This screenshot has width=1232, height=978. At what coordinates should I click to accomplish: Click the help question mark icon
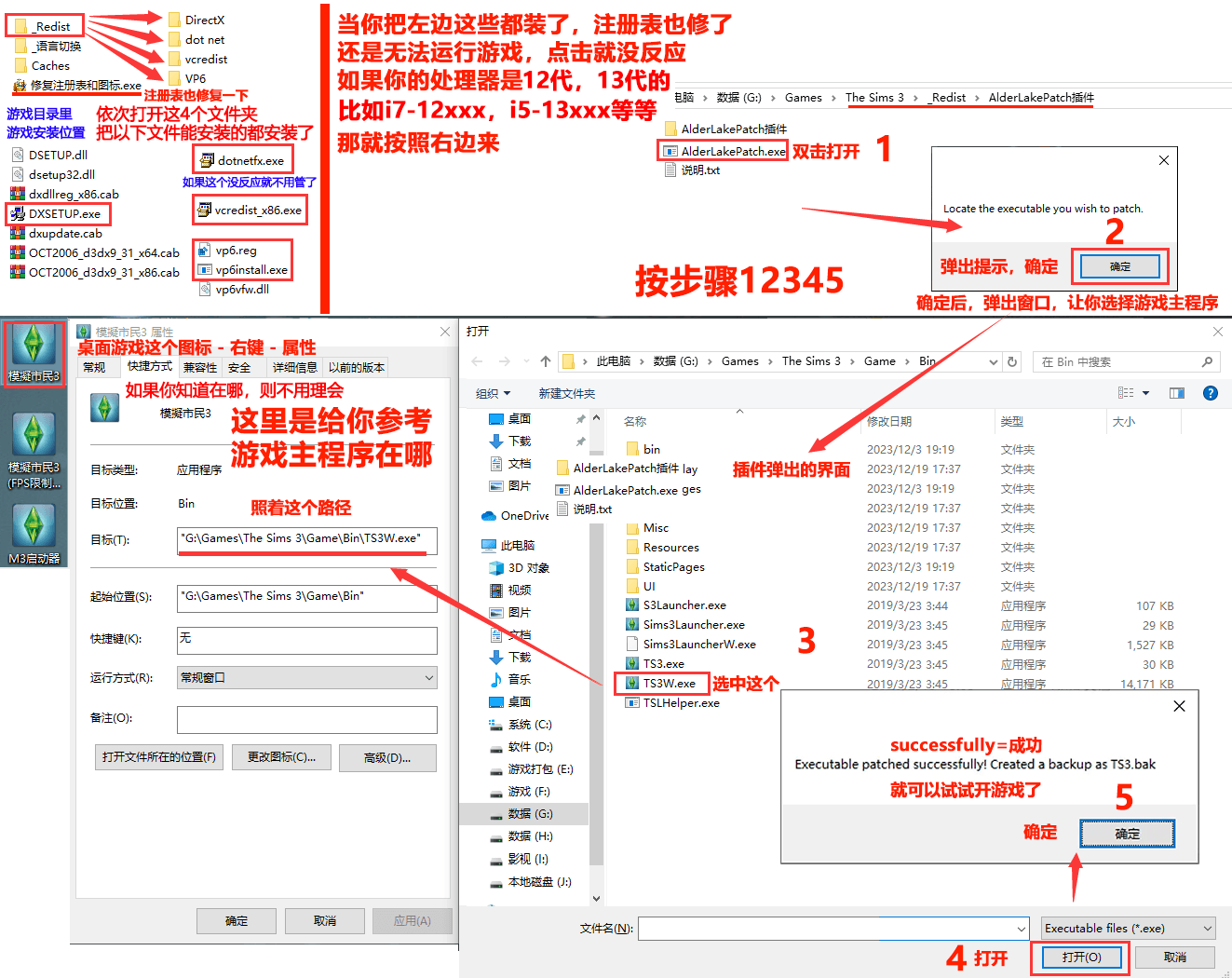coord(1210,393)
